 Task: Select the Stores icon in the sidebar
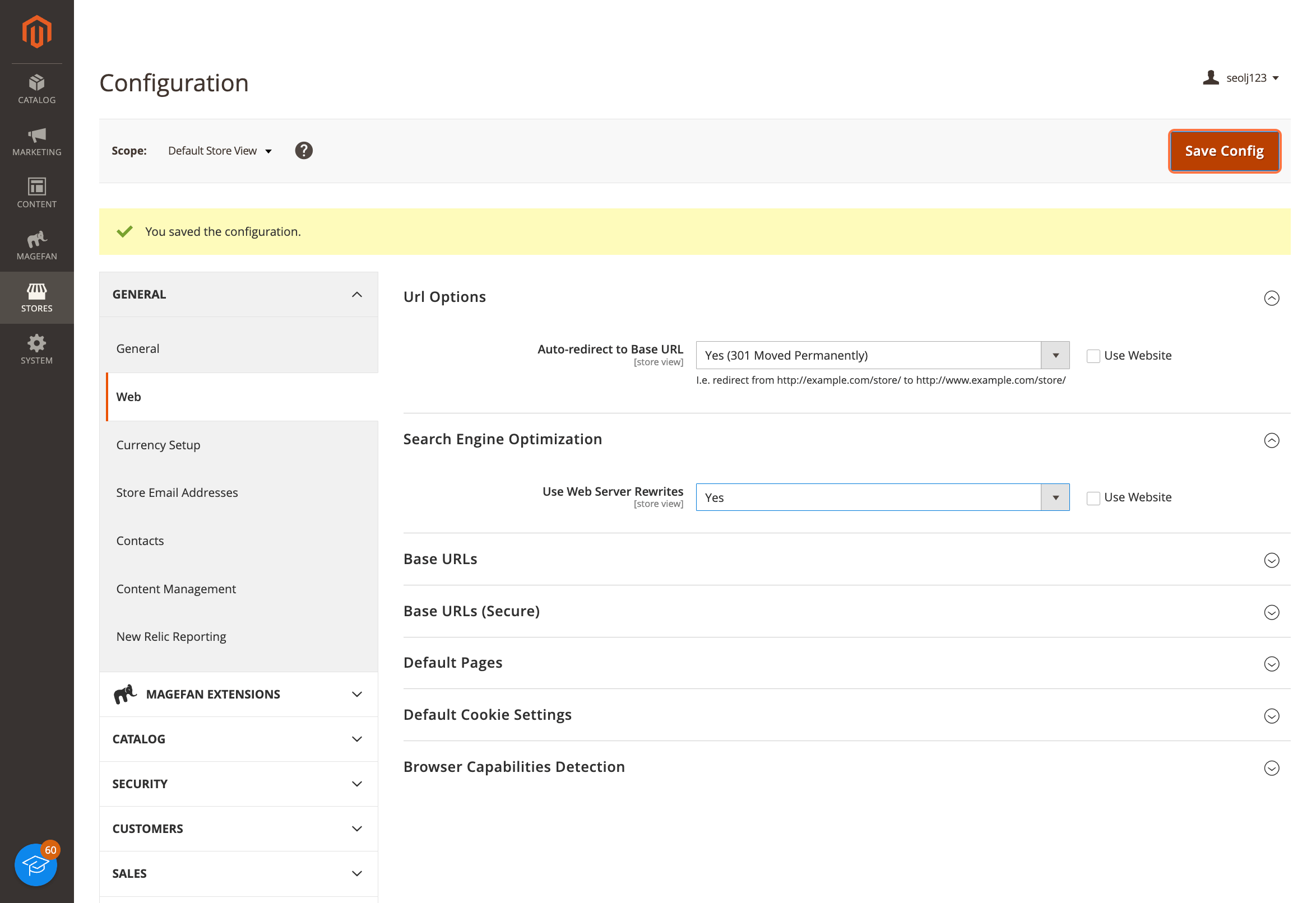pyautogui.click(x=36, y=297)
